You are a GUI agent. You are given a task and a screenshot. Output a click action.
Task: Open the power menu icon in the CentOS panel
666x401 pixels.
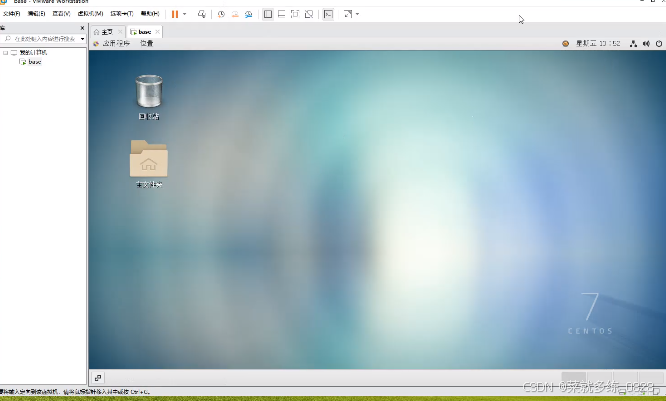[x=659, y=43]
